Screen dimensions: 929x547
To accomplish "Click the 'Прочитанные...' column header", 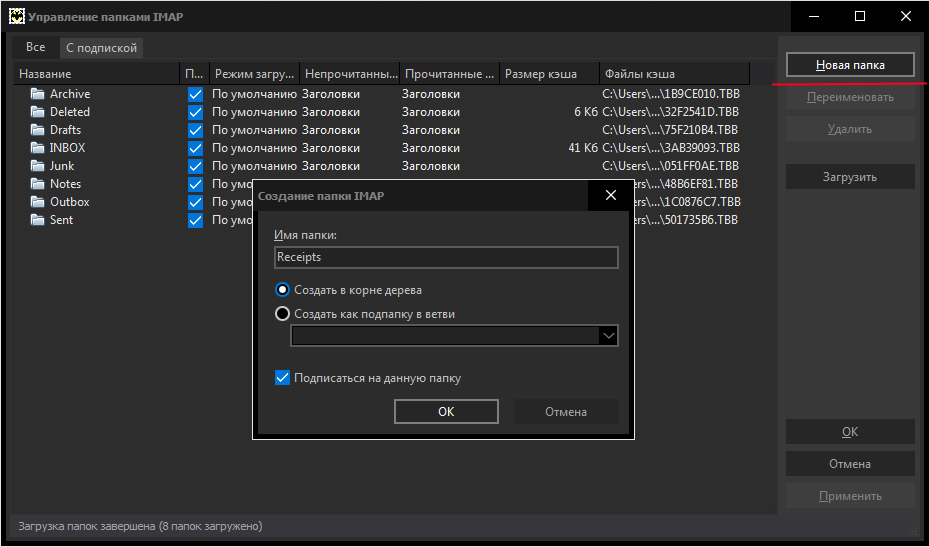I will point(450,74).
